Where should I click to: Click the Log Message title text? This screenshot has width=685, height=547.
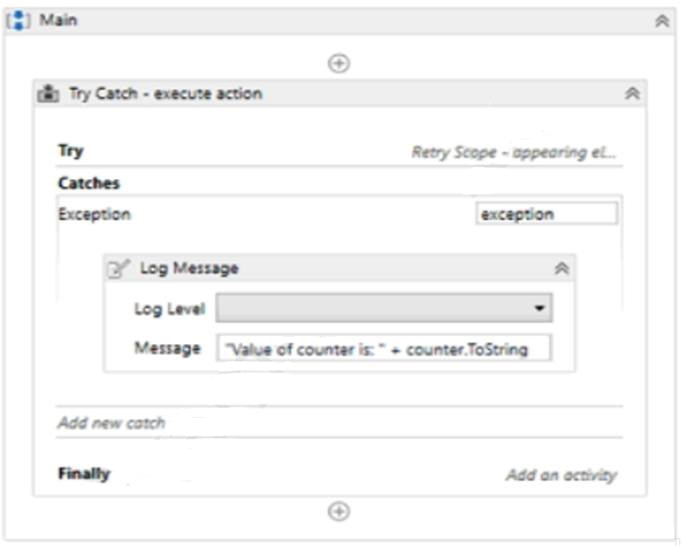click(x=189, y=268)
